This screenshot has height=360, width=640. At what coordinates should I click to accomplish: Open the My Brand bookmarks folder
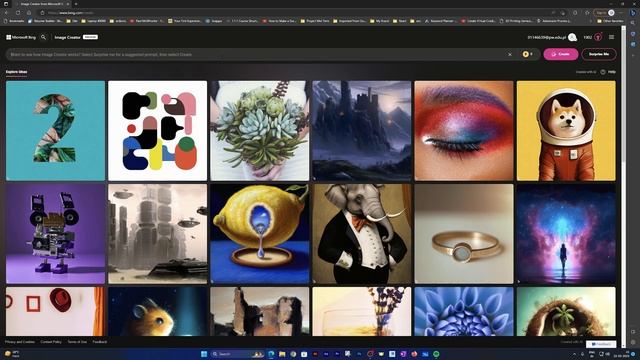click(x=379, y=20)
